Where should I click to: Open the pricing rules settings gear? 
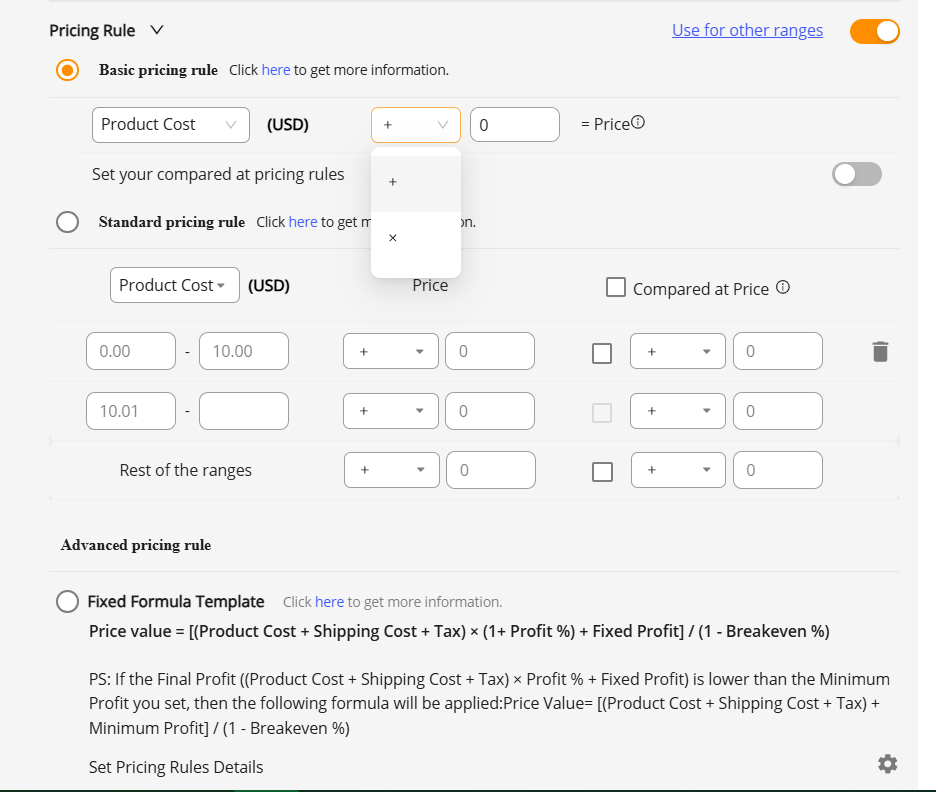pos(887,764)
